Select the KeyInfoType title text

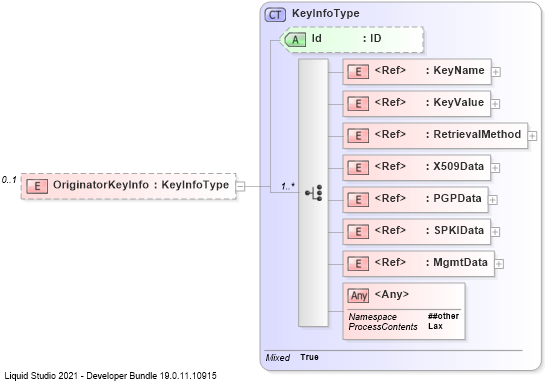coord(326,13)
